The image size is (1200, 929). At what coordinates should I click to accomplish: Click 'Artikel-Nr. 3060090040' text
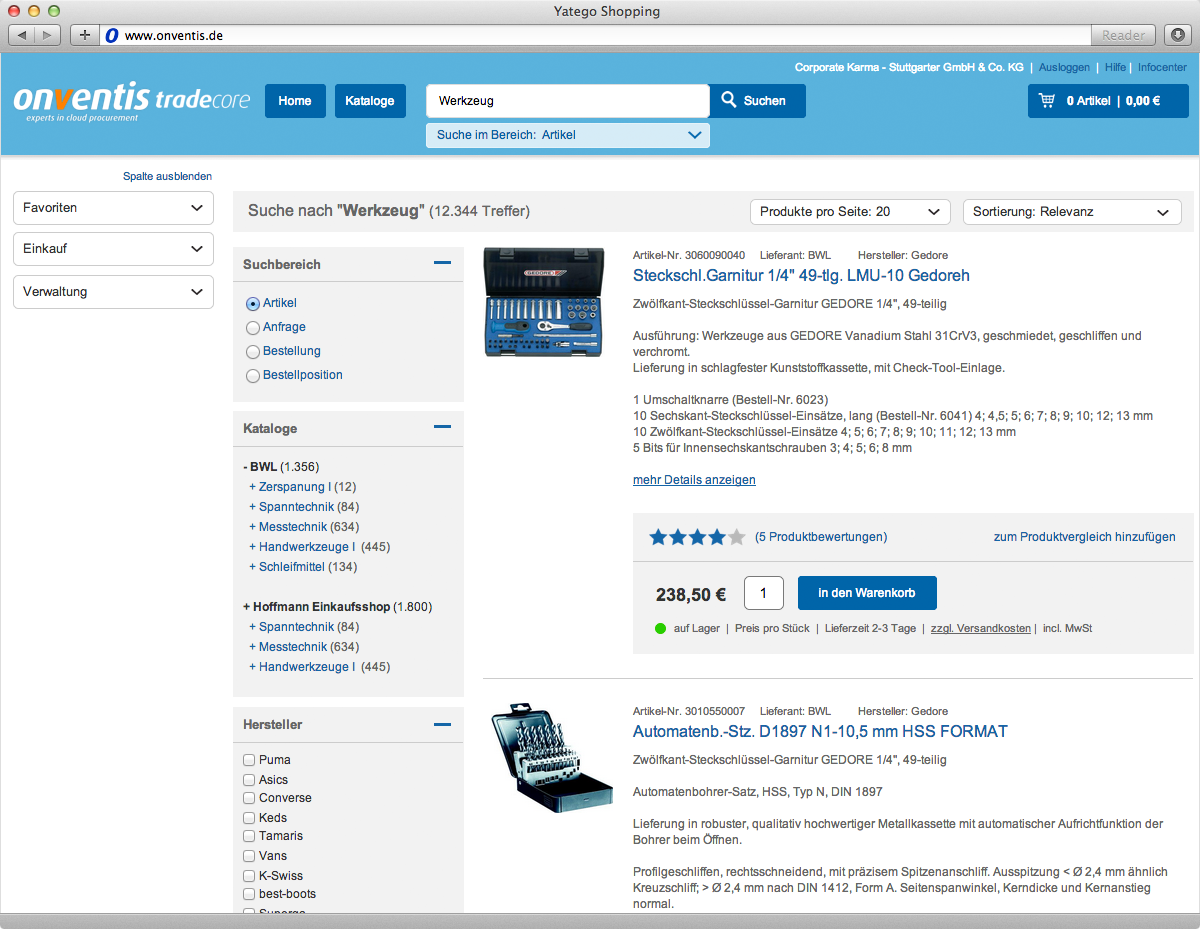tap(689, 256)
